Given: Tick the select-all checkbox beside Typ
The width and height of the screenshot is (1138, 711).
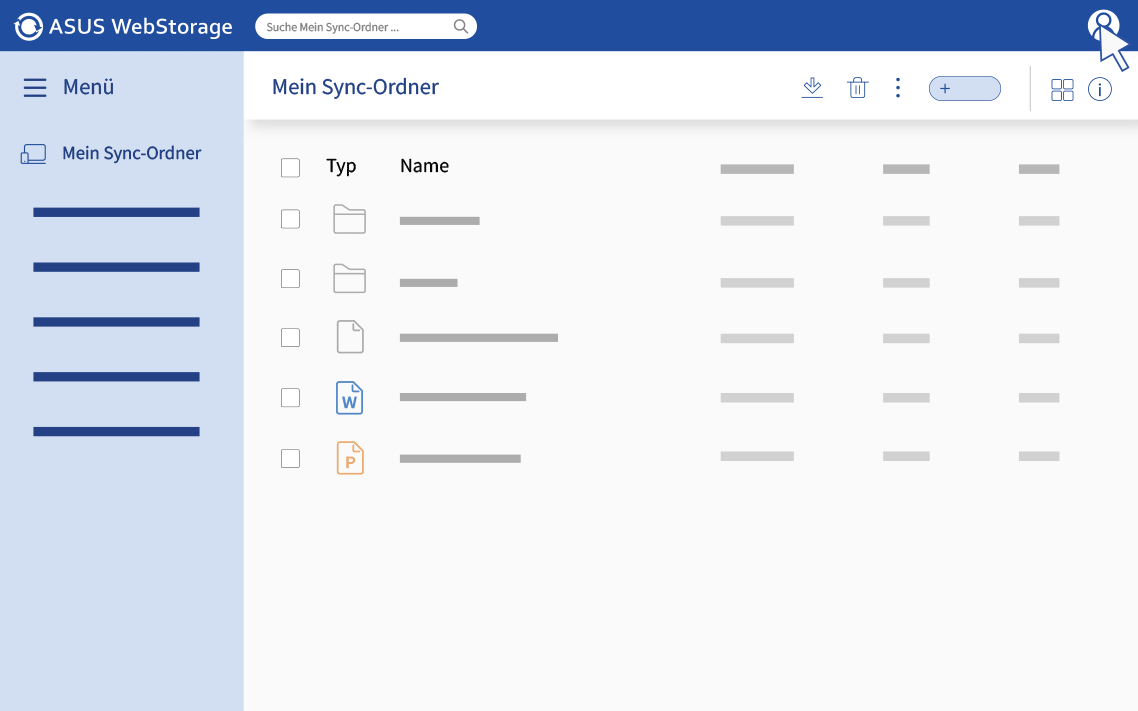Looking at the screenshot, I should pos(290,168).
